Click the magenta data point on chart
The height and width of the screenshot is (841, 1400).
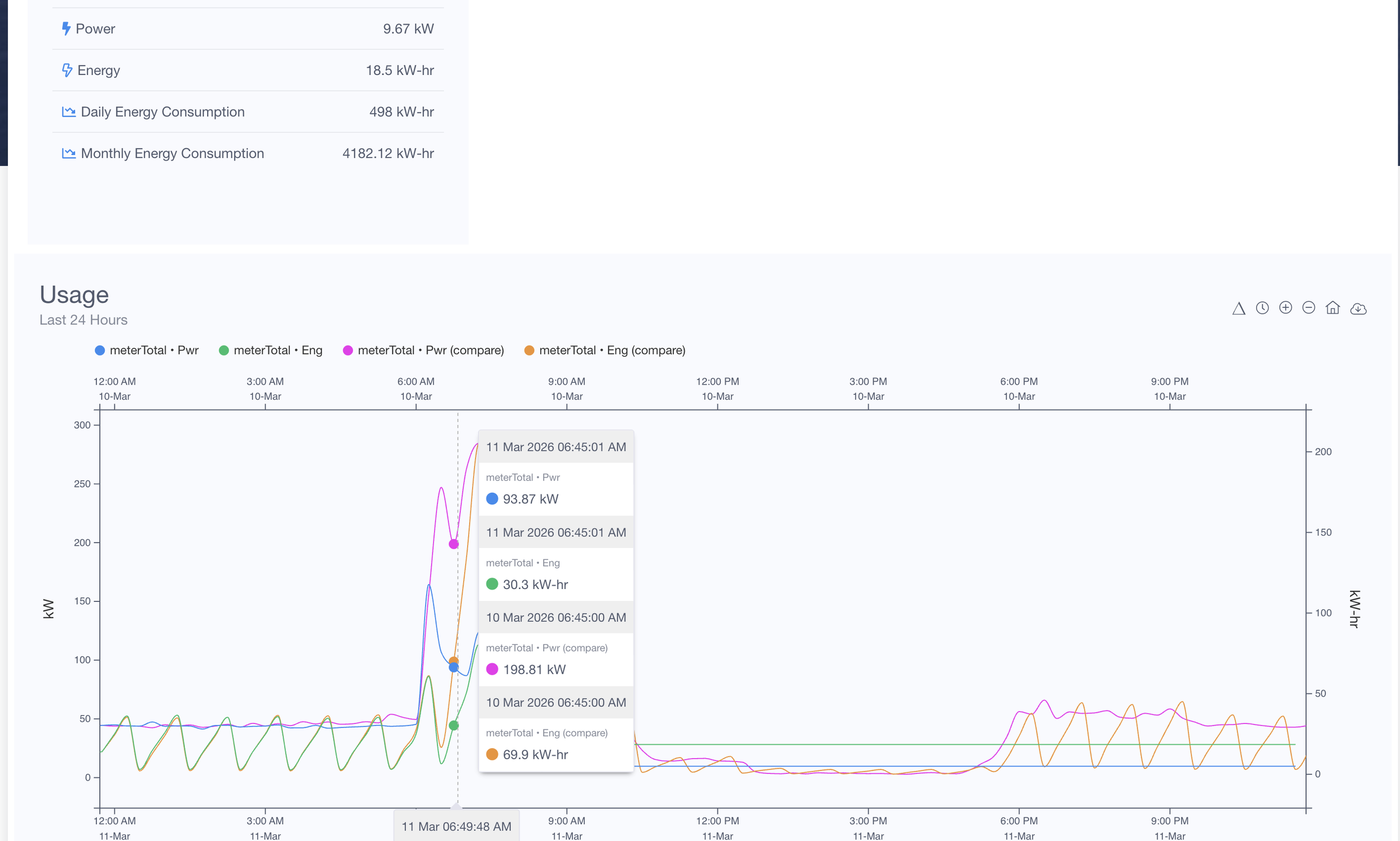point(454,544)
